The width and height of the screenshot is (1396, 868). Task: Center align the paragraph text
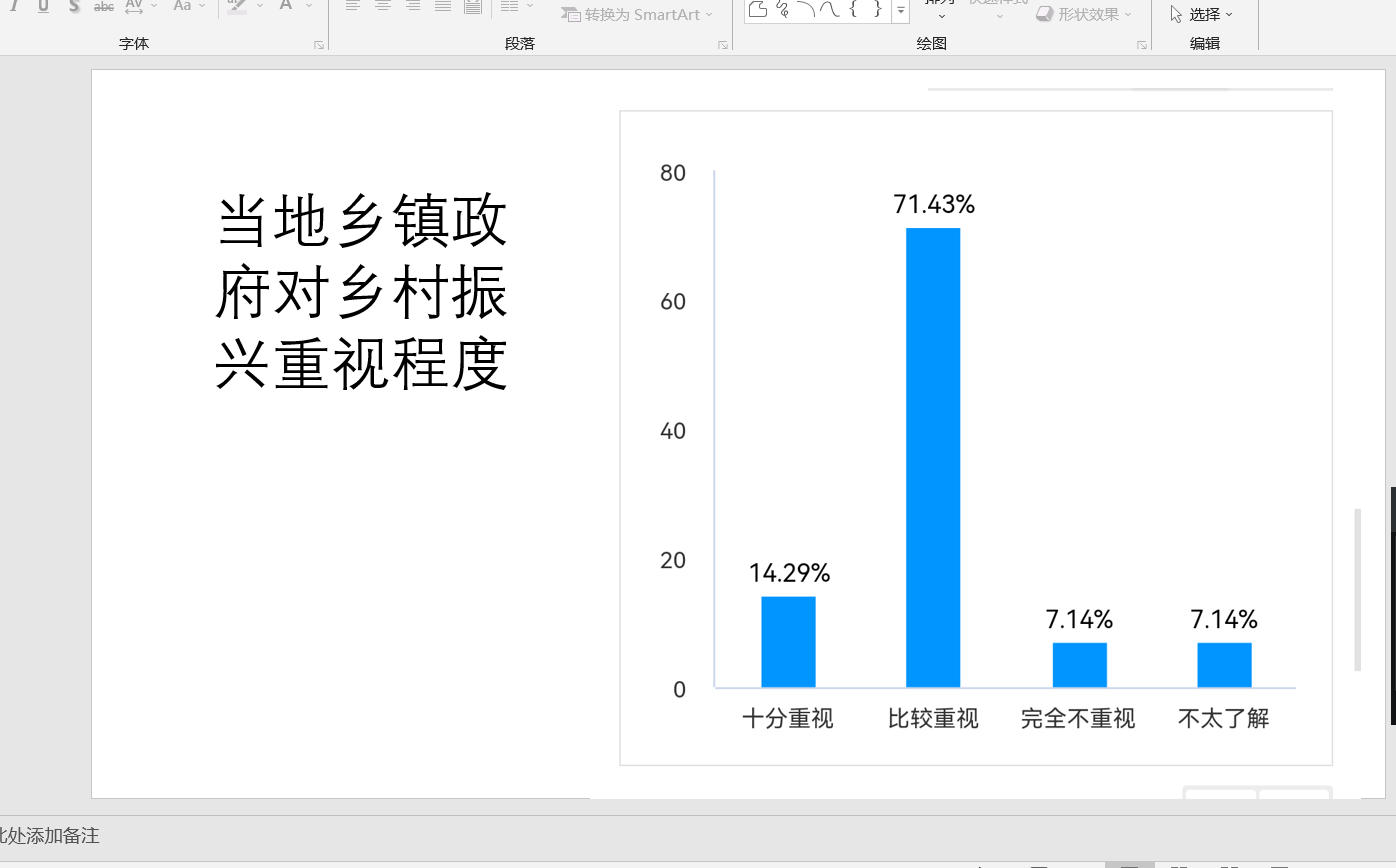pos(383,6)
